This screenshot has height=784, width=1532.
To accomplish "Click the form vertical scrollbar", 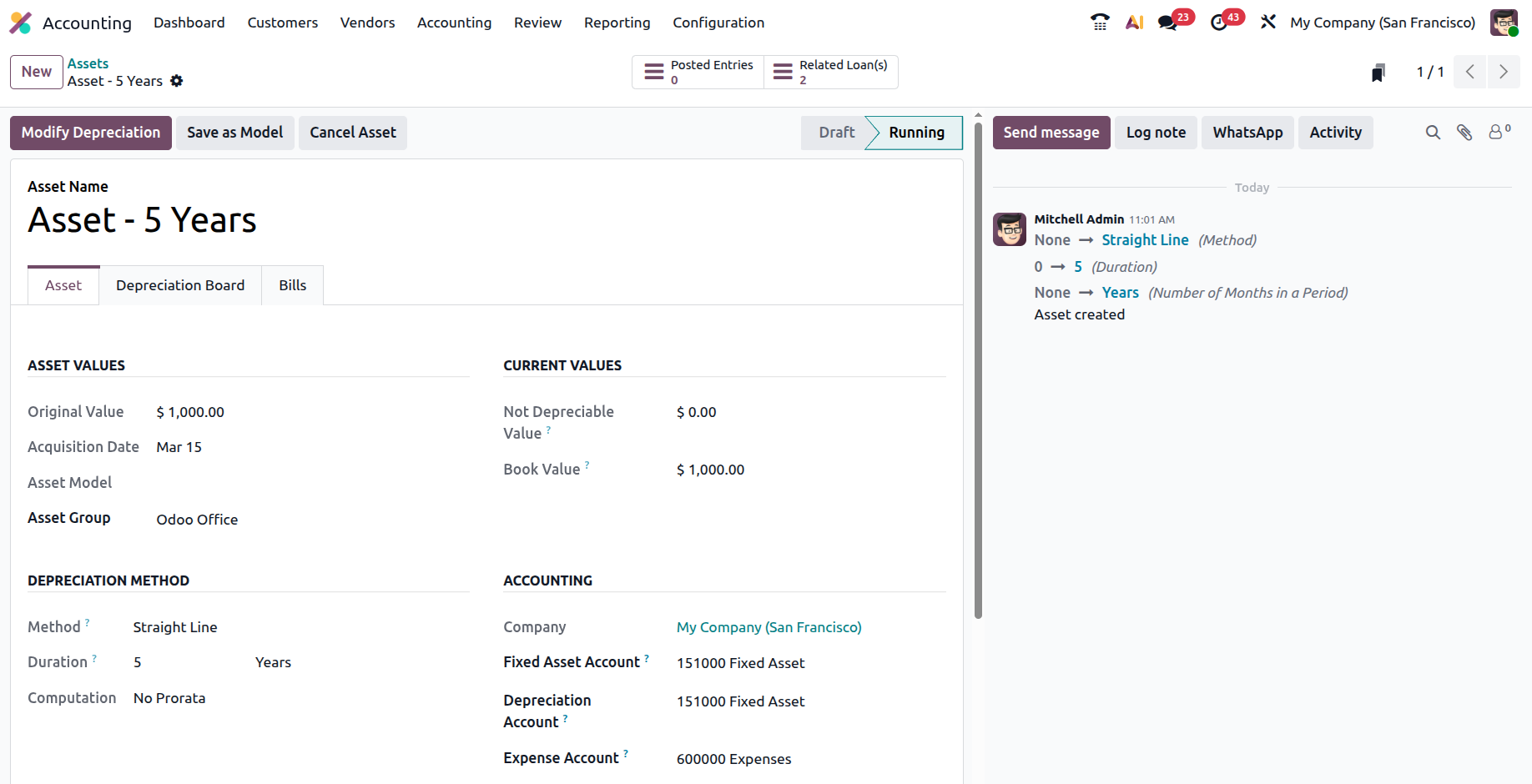I will [978, 367].
